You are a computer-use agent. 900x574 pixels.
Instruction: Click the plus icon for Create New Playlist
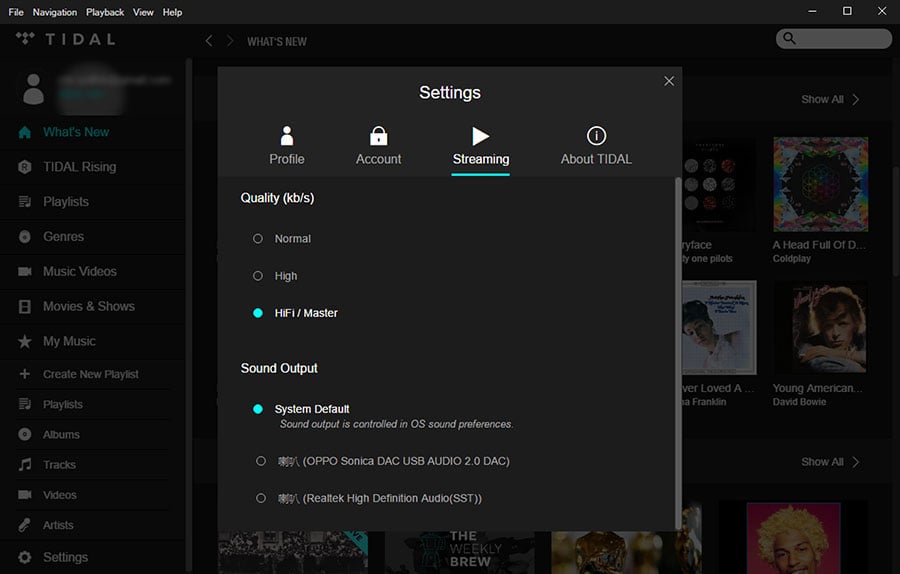25,374
